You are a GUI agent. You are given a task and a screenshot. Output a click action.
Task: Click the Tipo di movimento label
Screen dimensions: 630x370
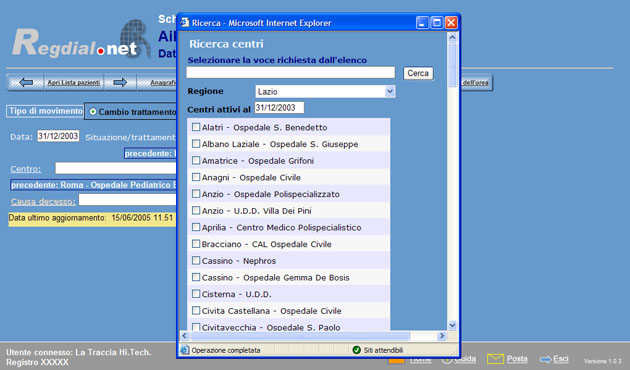point(45,111)
